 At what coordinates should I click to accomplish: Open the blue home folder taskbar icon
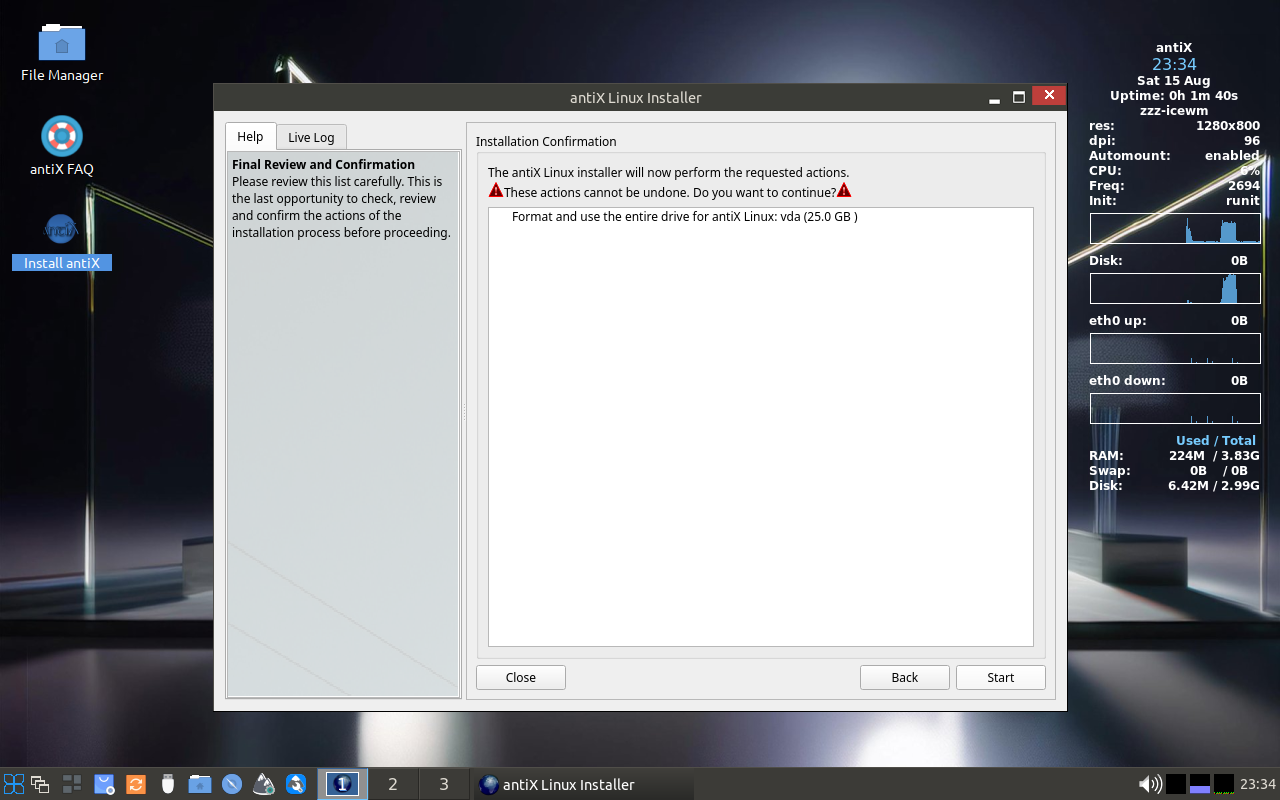click(200, 784)
